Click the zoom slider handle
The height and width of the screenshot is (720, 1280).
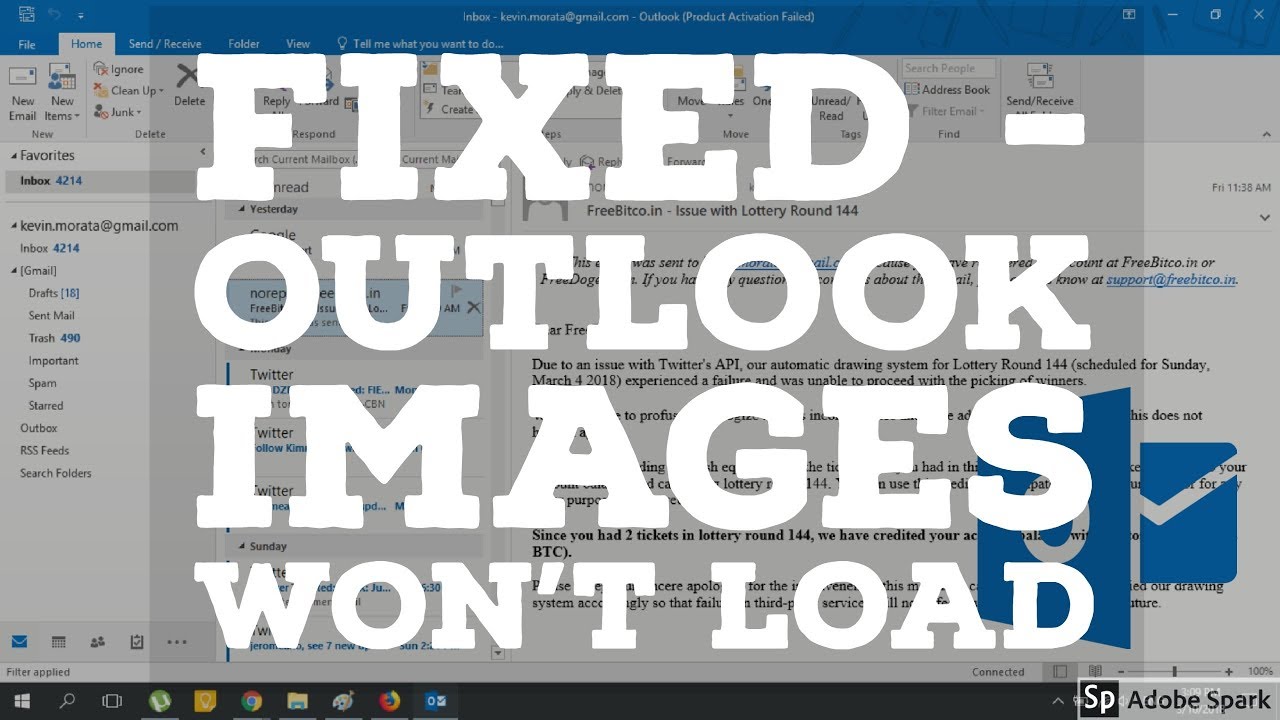pos(1175,672)
